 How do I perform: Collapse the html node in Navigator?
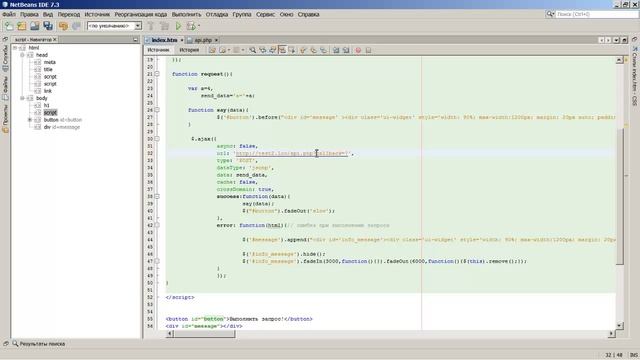click(x=15, y=48)
